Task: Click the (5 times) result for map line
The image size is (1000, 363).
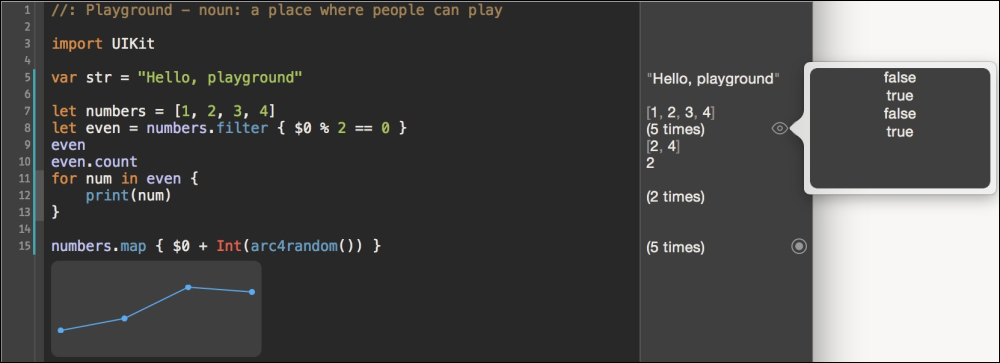Action: coord(675,247)
